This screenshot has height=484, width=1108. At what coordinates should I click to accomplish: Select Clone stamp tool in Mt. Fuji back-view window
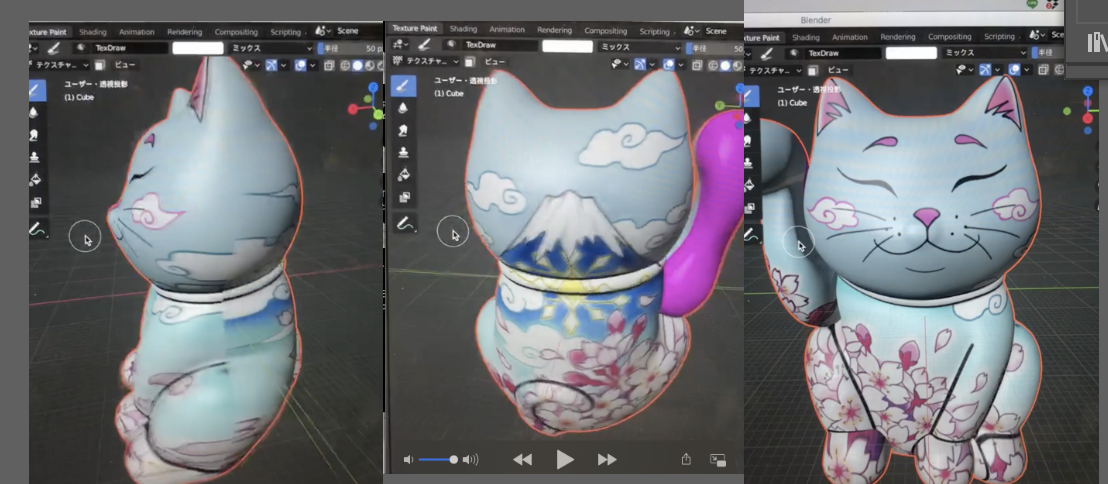[x=403, y=152]
